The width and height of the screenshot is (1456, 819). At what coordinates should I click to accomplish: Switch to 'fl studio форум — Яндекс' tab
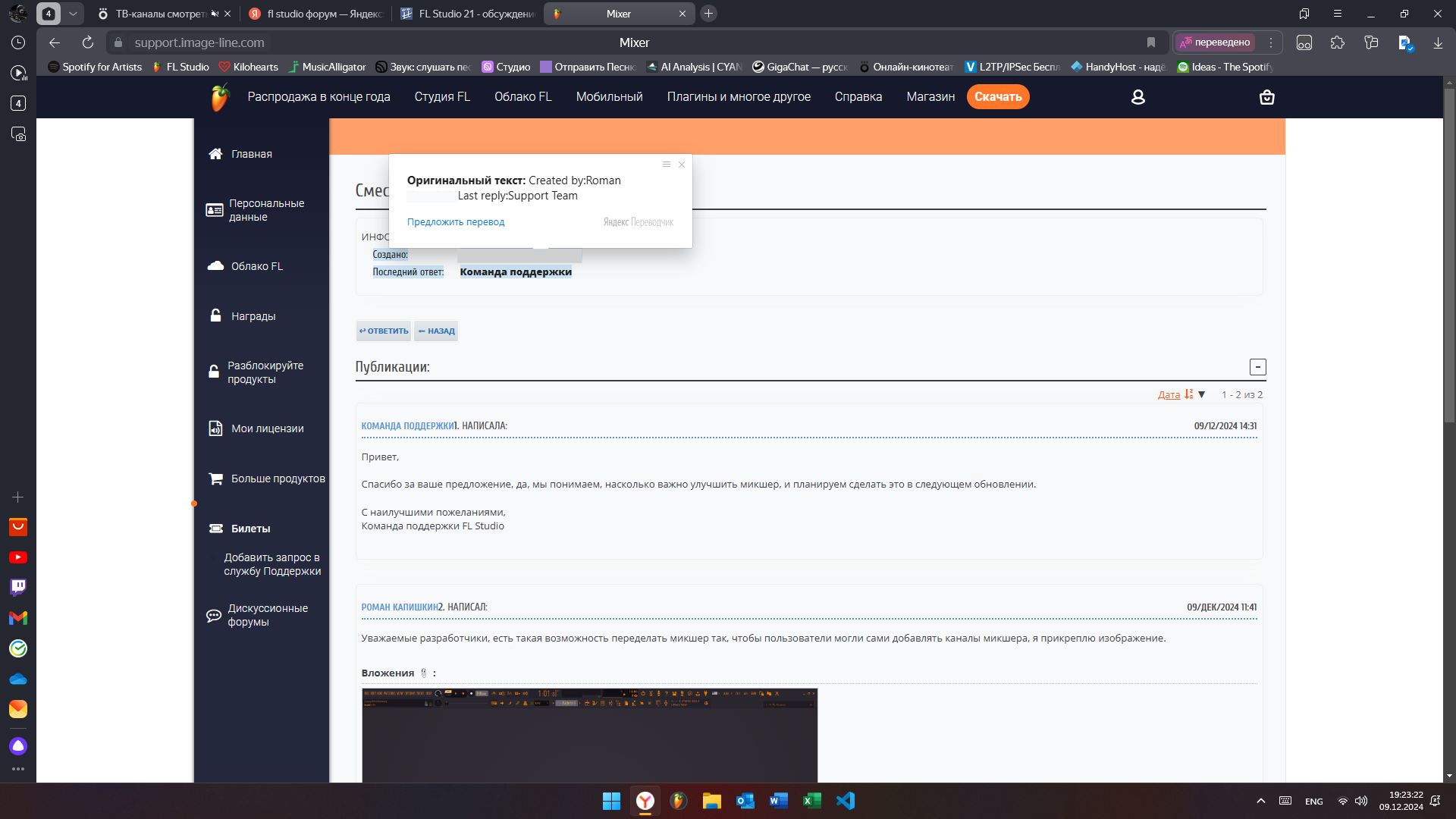tap(317, 14)
